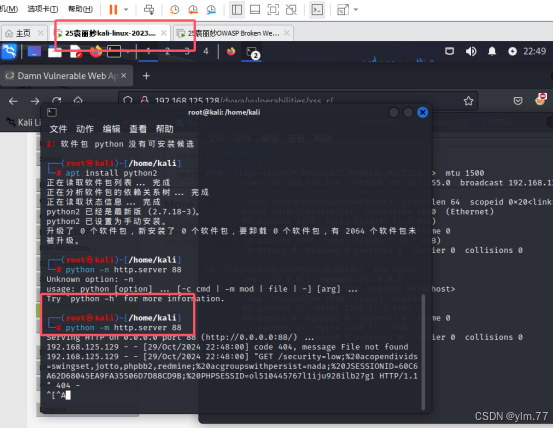This screenshot has width=553, height=428.
Task: Click the volume speaker tray icon
Action: 471,51
